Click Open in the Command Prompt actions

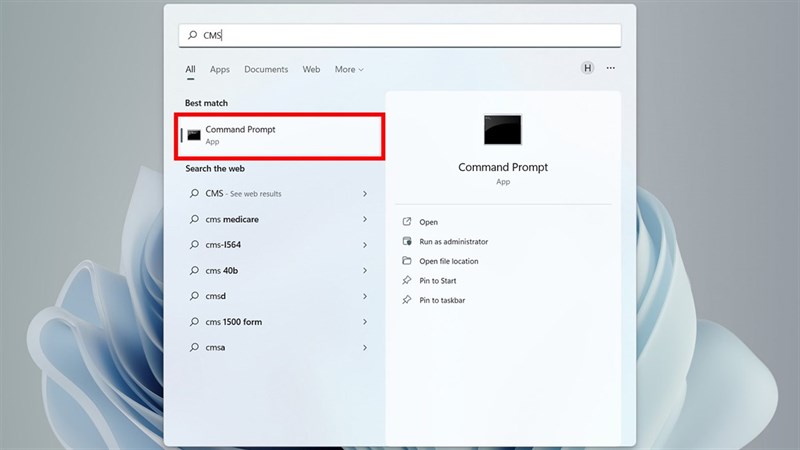(428, 222)
